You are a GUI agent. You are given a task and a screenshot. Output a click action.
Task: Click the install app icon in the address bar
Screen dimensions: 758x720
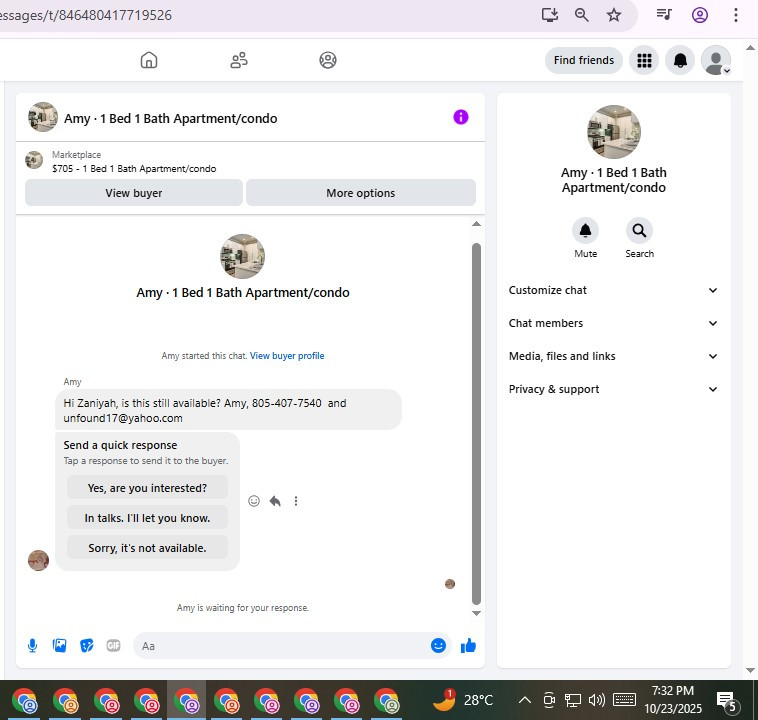[550, 15]
